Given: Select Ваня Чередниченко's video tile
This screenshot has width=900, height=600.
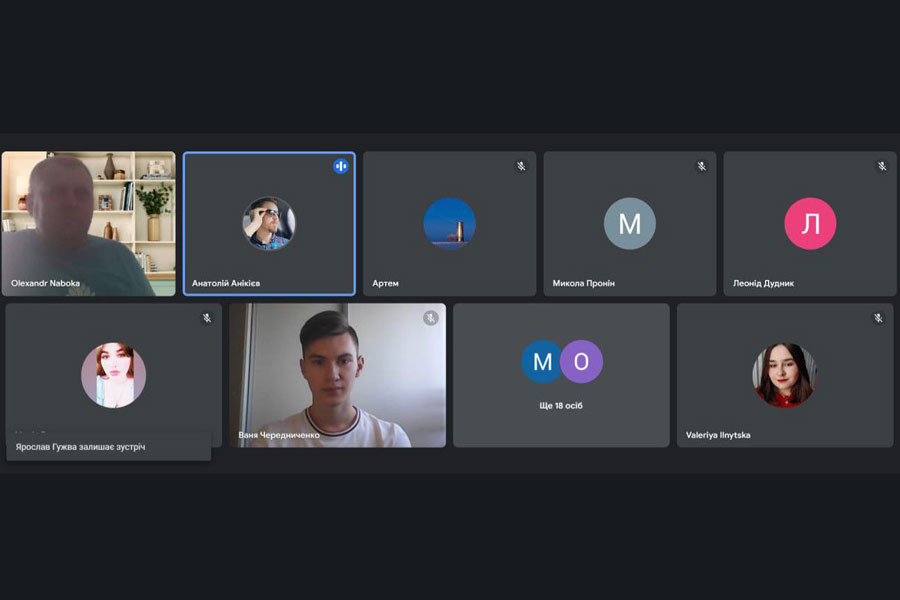Looking at the screenshot, I should pos(338,375).
